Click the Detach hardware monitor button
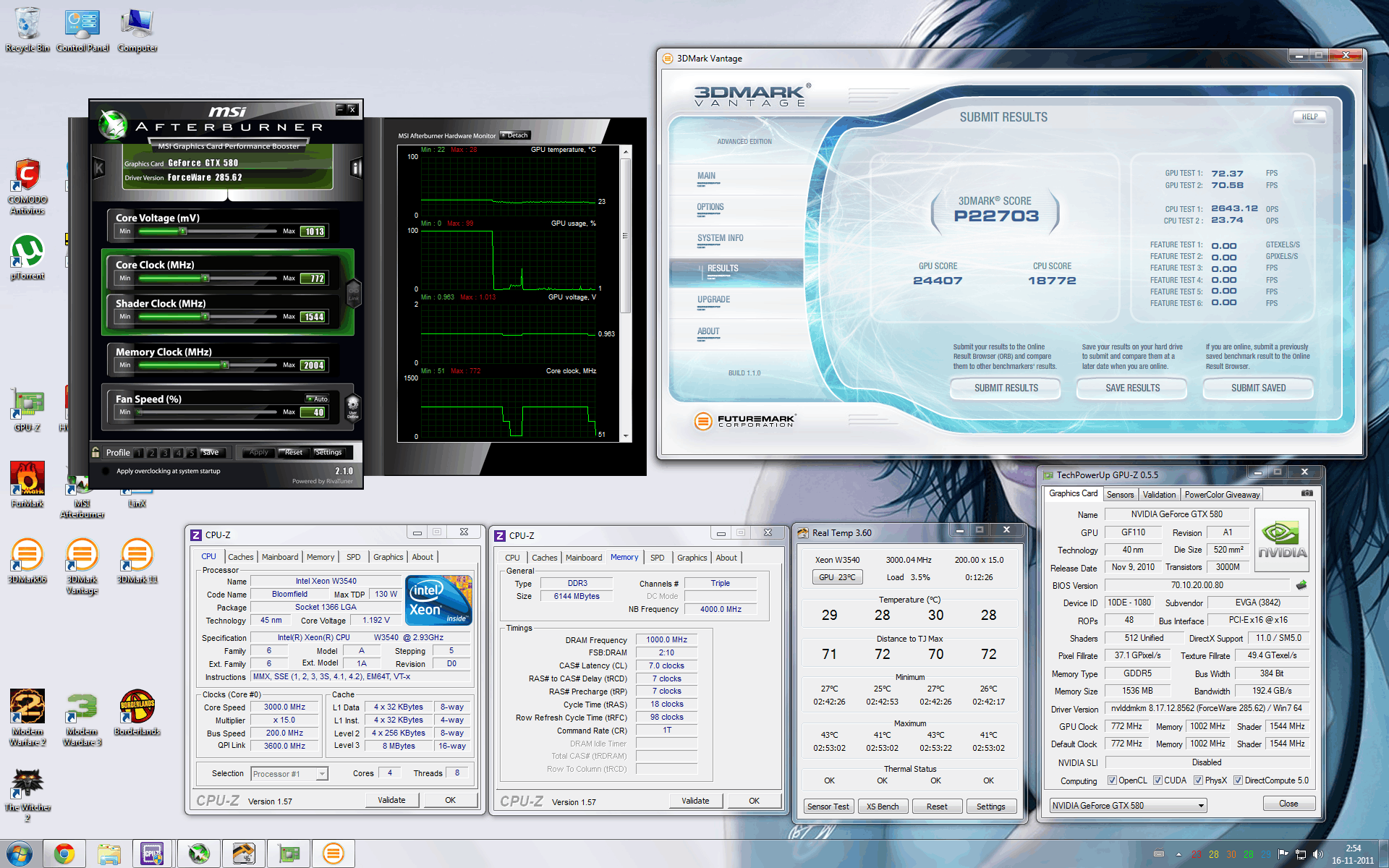 coord(515,135)
